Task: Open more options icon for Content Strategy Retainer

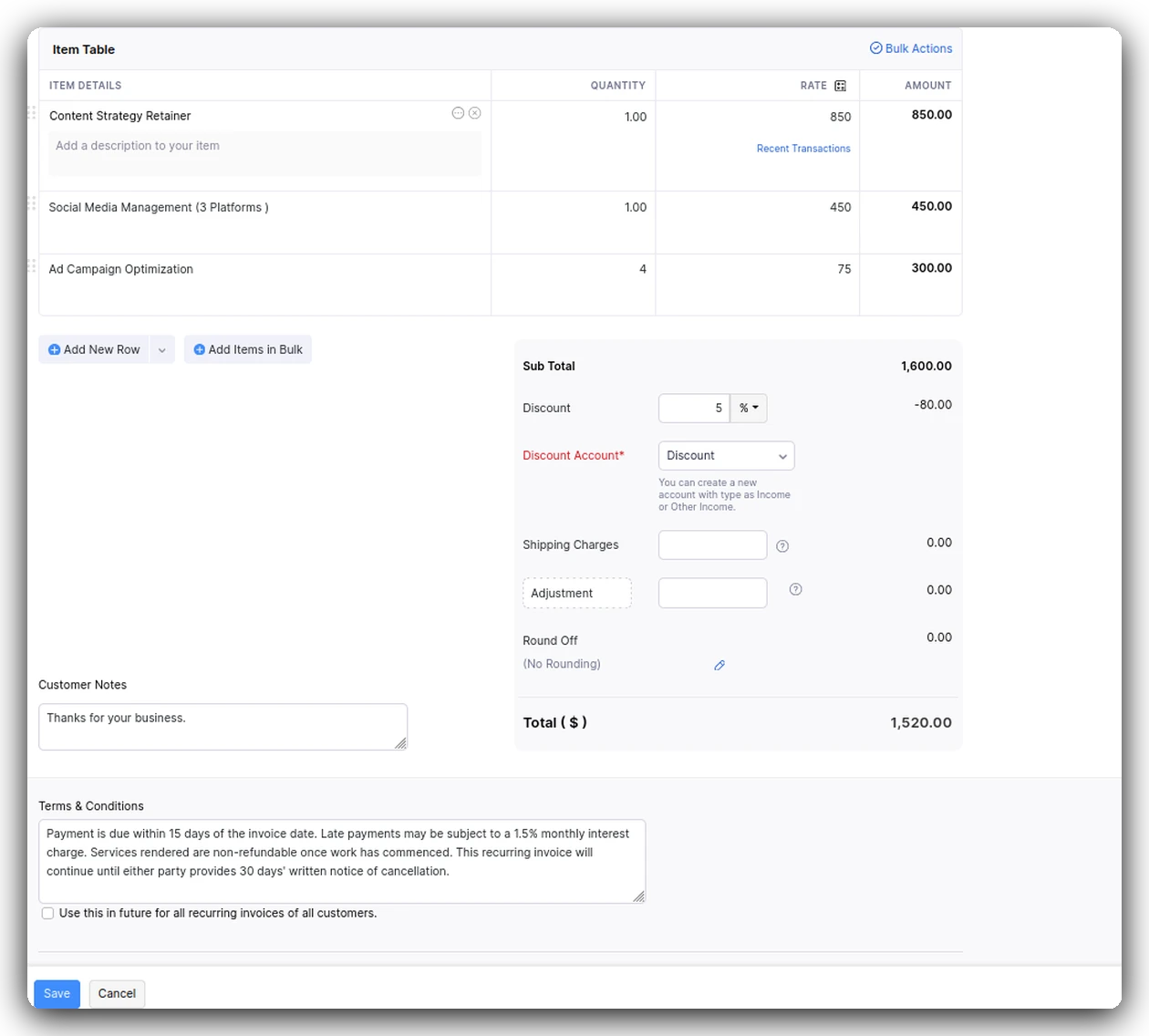Action: pos(458,113)
